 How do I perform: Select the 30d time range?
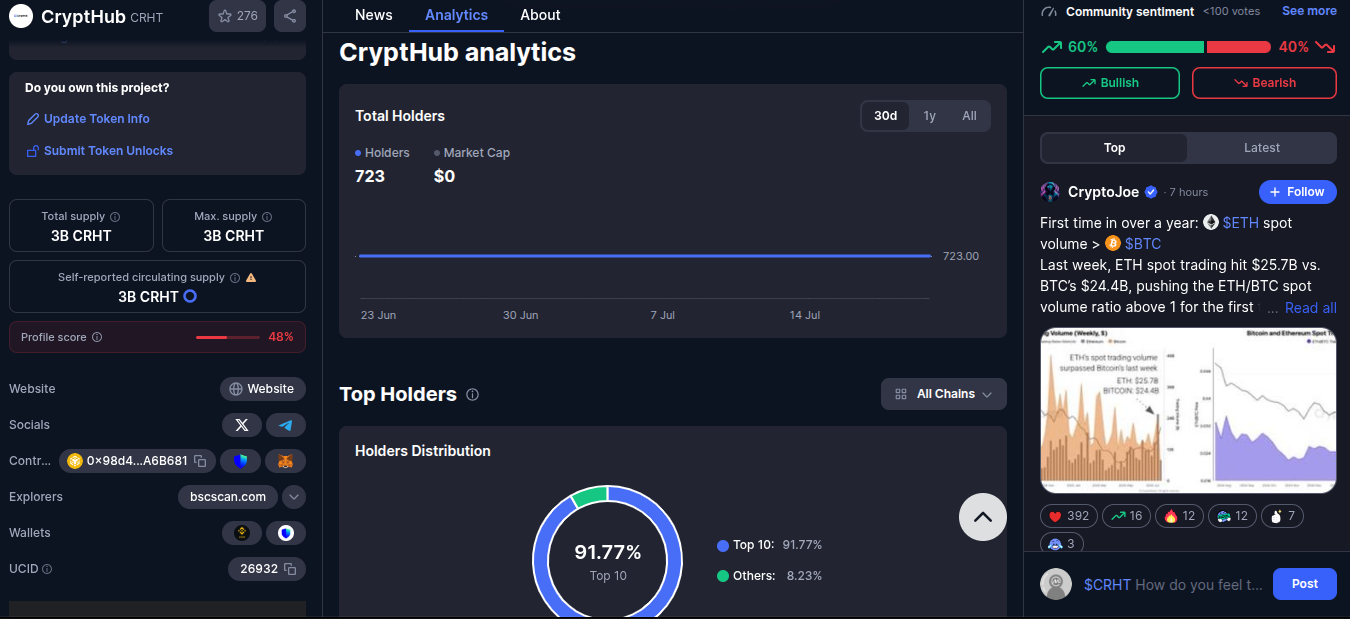coord(886,116)
